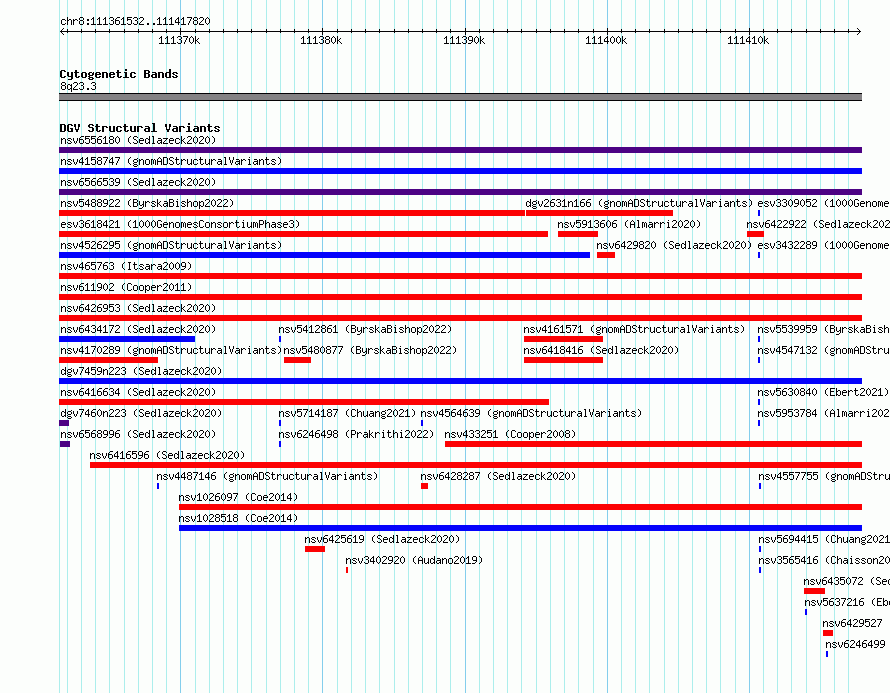This screenshot has height=693, width=890.
Task: Click the nsv1026097 (Coe2014) label
Action: (238, 497)
